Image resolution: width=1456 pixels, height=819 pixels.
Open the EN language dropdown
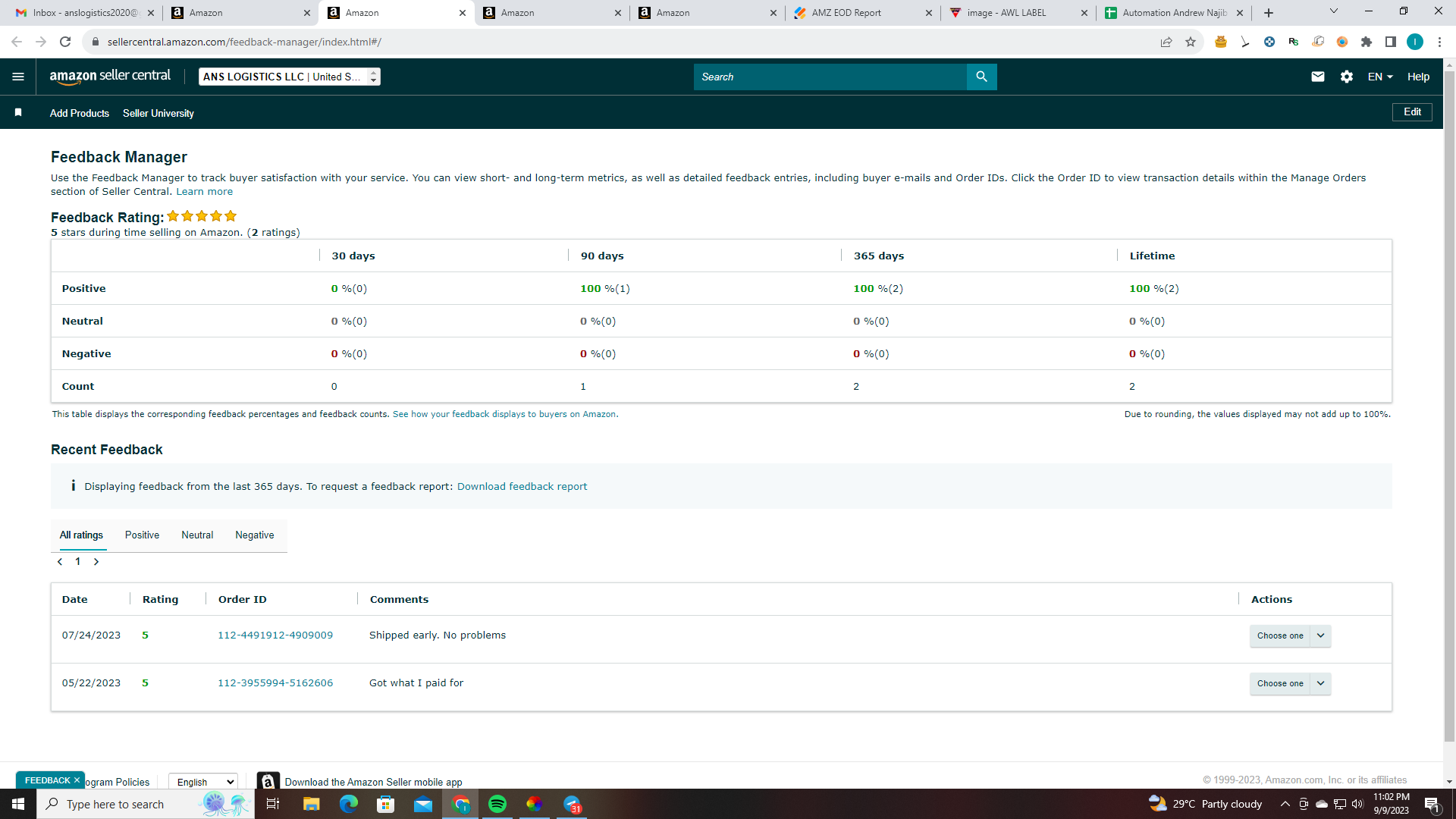(1380, 77)
